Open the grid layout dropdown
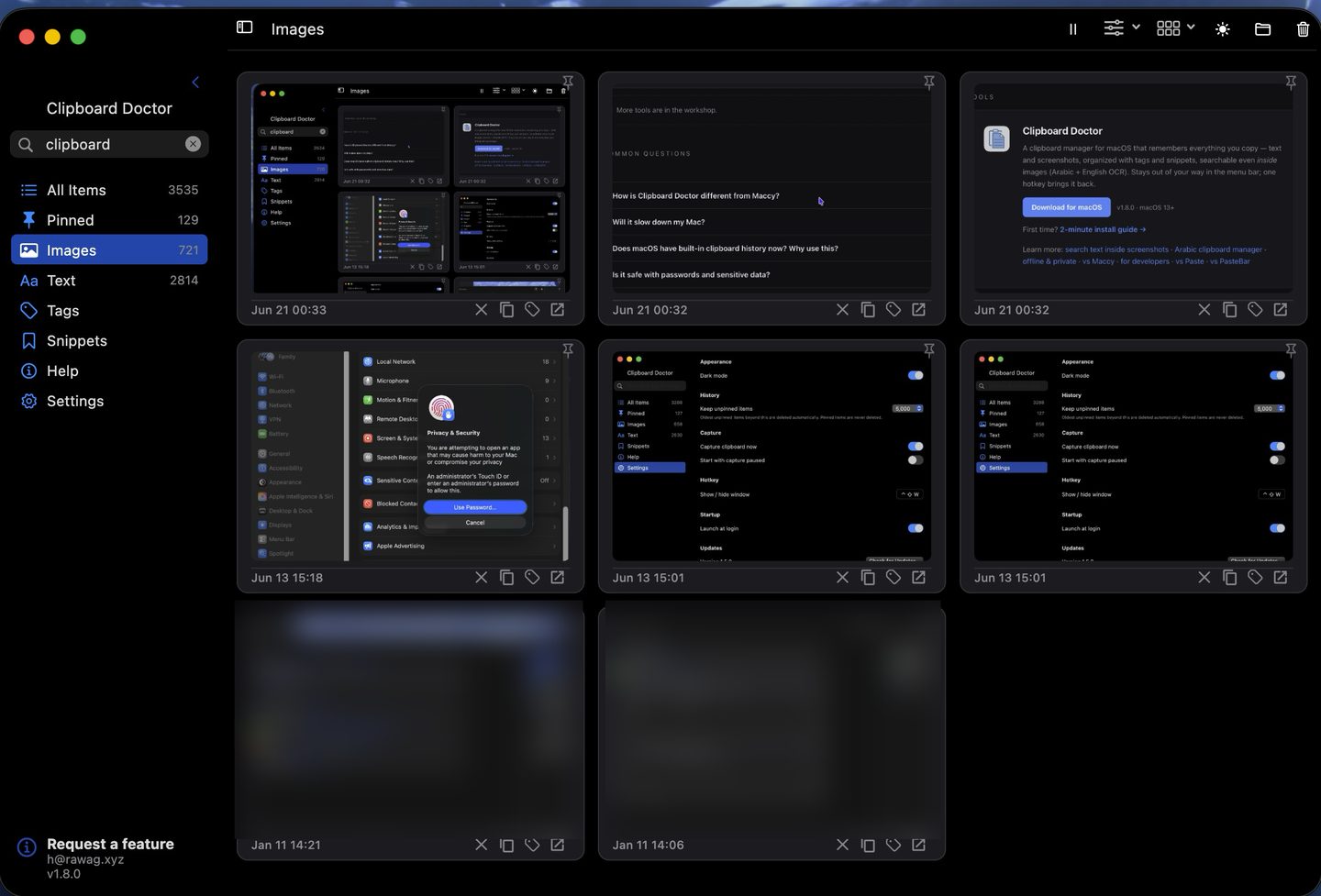Screen dimensions: 1321x896 pos(1175,28)
